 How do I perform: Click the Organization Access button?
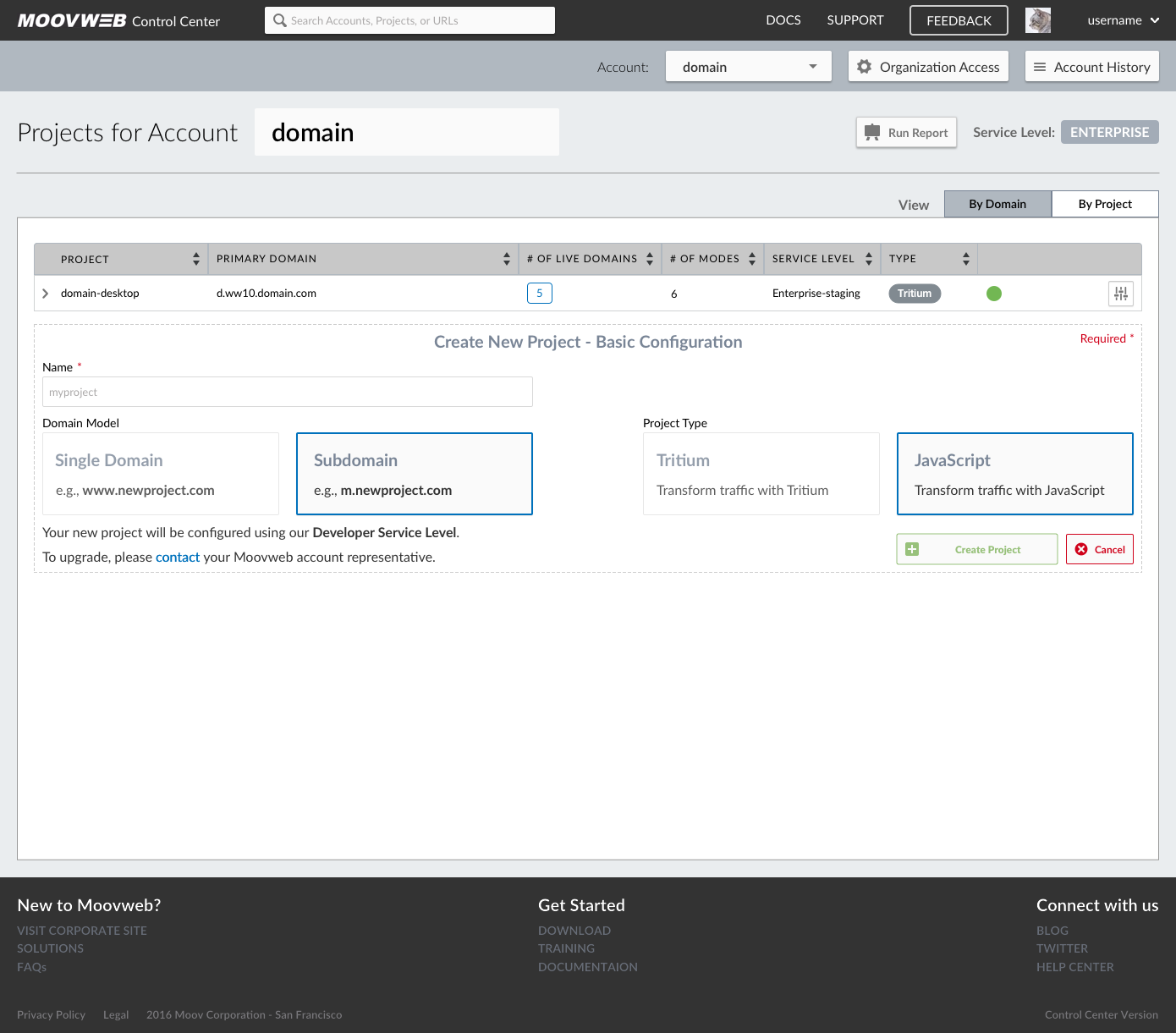pyautogui.click(x=928, y=67)
